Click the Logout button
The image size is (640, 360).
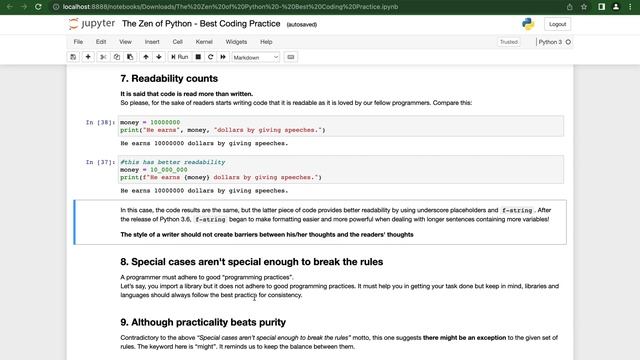pyautogui.click(x=557, y=24)
